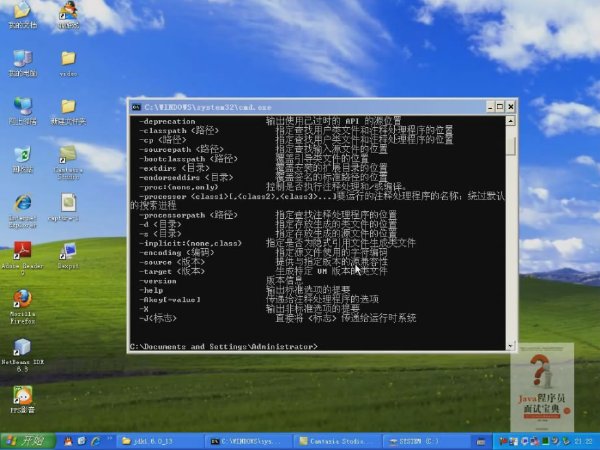Close the cmd.exe window
The height and width of the screenshot is (450, 600).
coord(510,107)
